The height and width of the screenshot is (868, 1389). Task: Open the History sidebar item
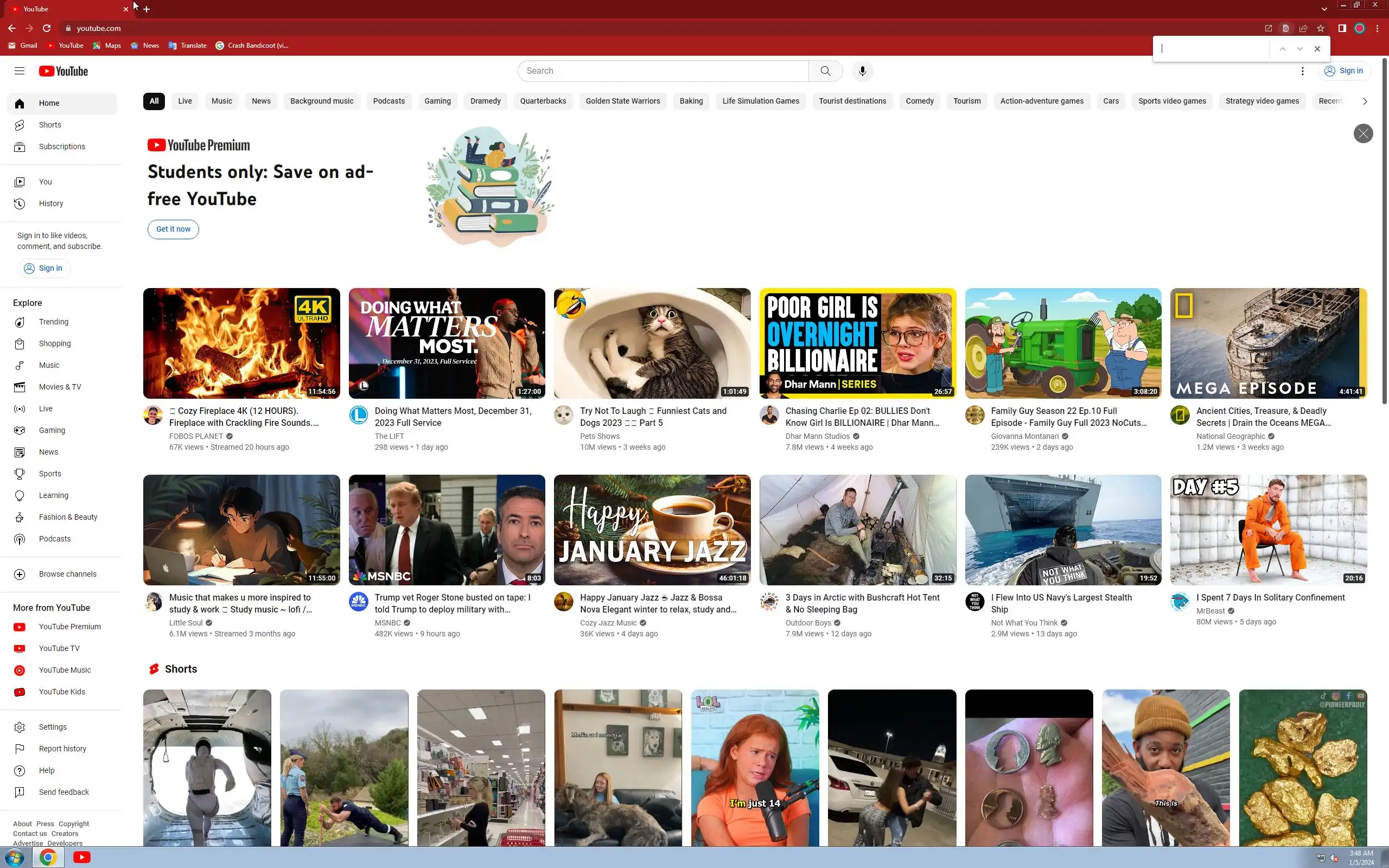(50, 204)
